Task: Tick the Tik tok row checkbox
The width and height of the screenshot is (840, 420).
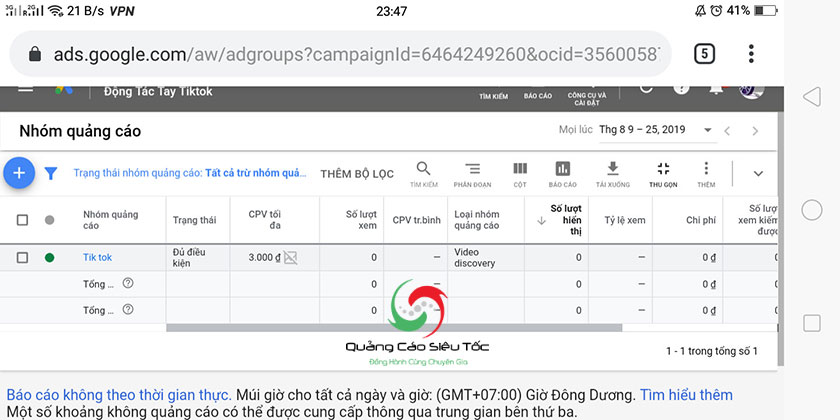Action: click(x=22, y=258)
